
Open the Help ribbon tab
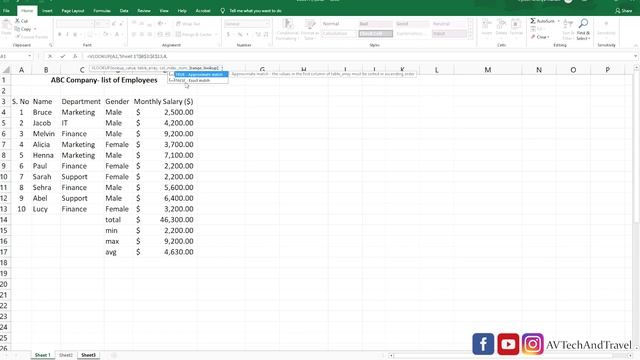click(182, 11)
